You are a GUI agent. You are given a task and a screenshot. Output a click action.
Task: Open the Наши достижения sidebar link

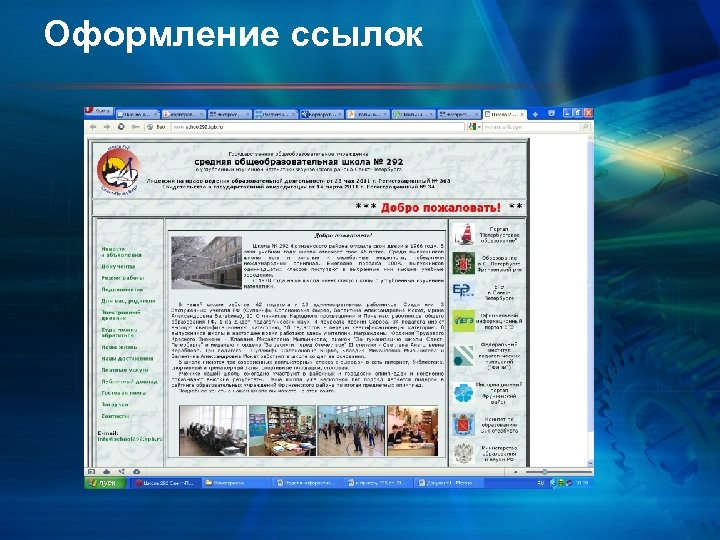coord(127,358)
